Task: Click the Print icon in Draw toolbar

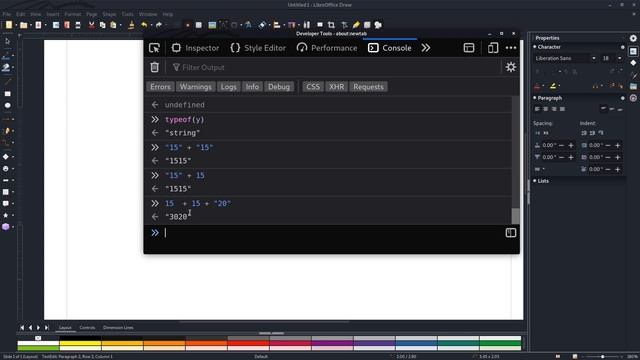Action: click(78, 25)
